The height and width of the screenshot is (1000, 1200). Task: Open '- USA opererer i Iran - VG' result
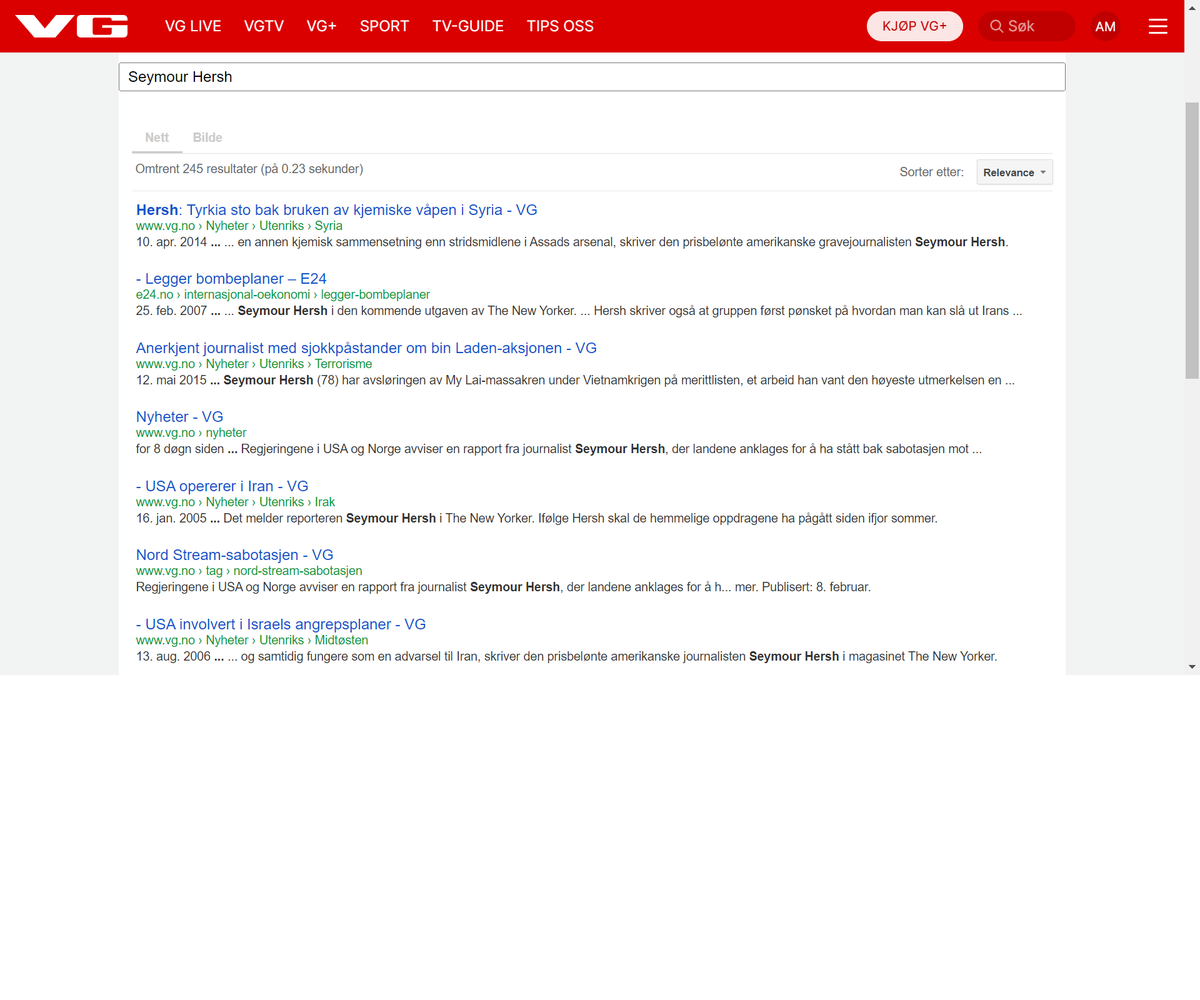pyautogui.click(x=222, y=486)
